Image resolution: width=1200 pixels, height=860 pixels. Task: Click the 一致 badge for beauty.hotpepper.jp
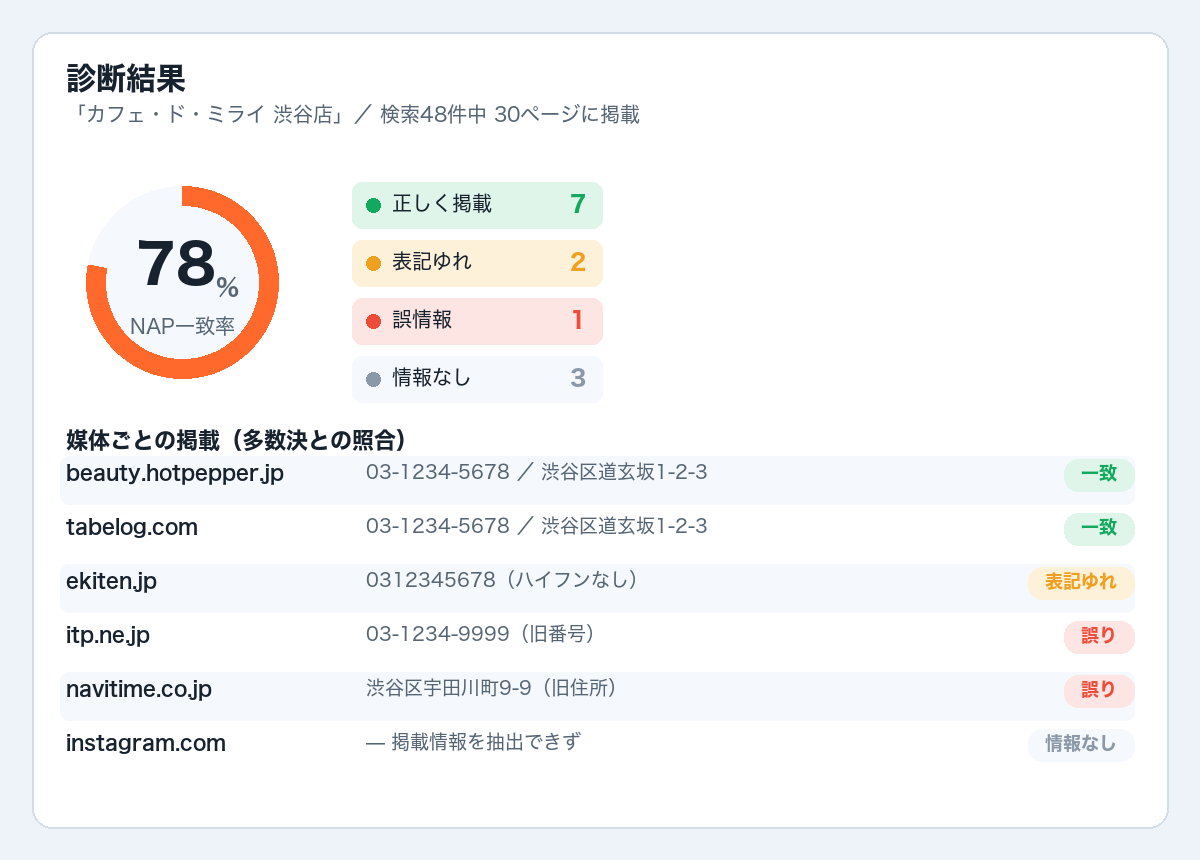pos(1099,475)
